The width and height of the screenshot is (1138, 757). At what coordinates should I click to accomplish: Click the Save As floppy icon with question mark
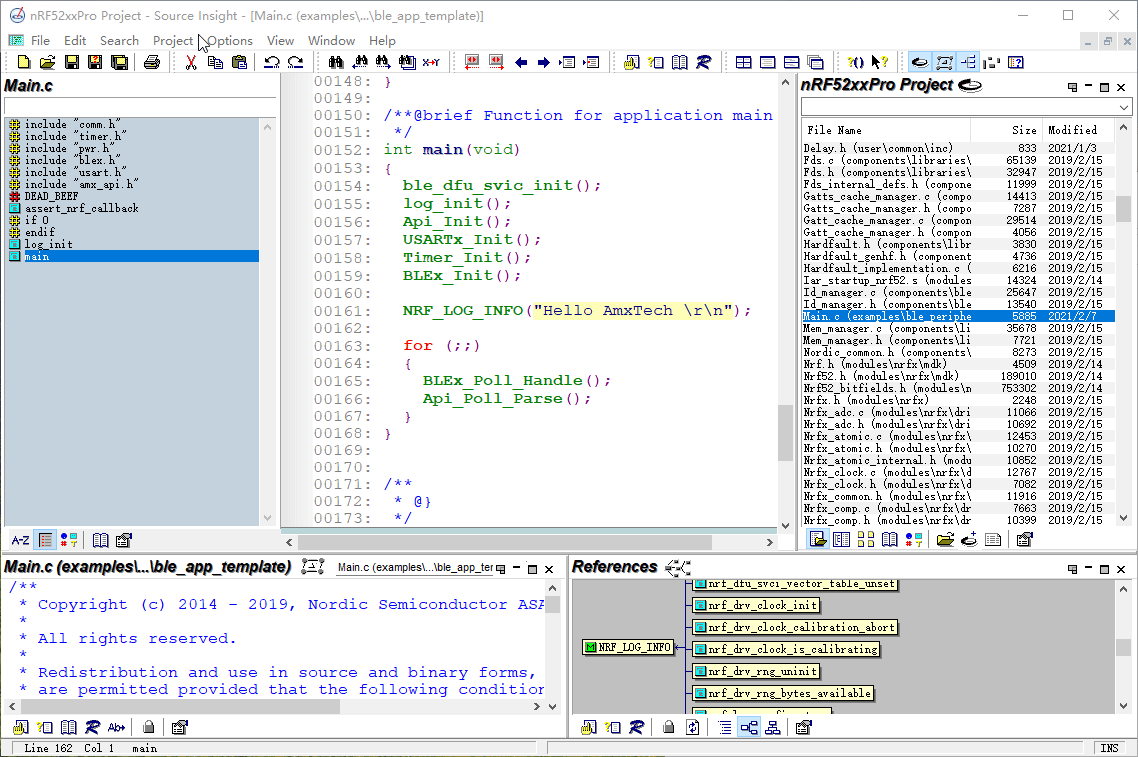tap(95, 62)
